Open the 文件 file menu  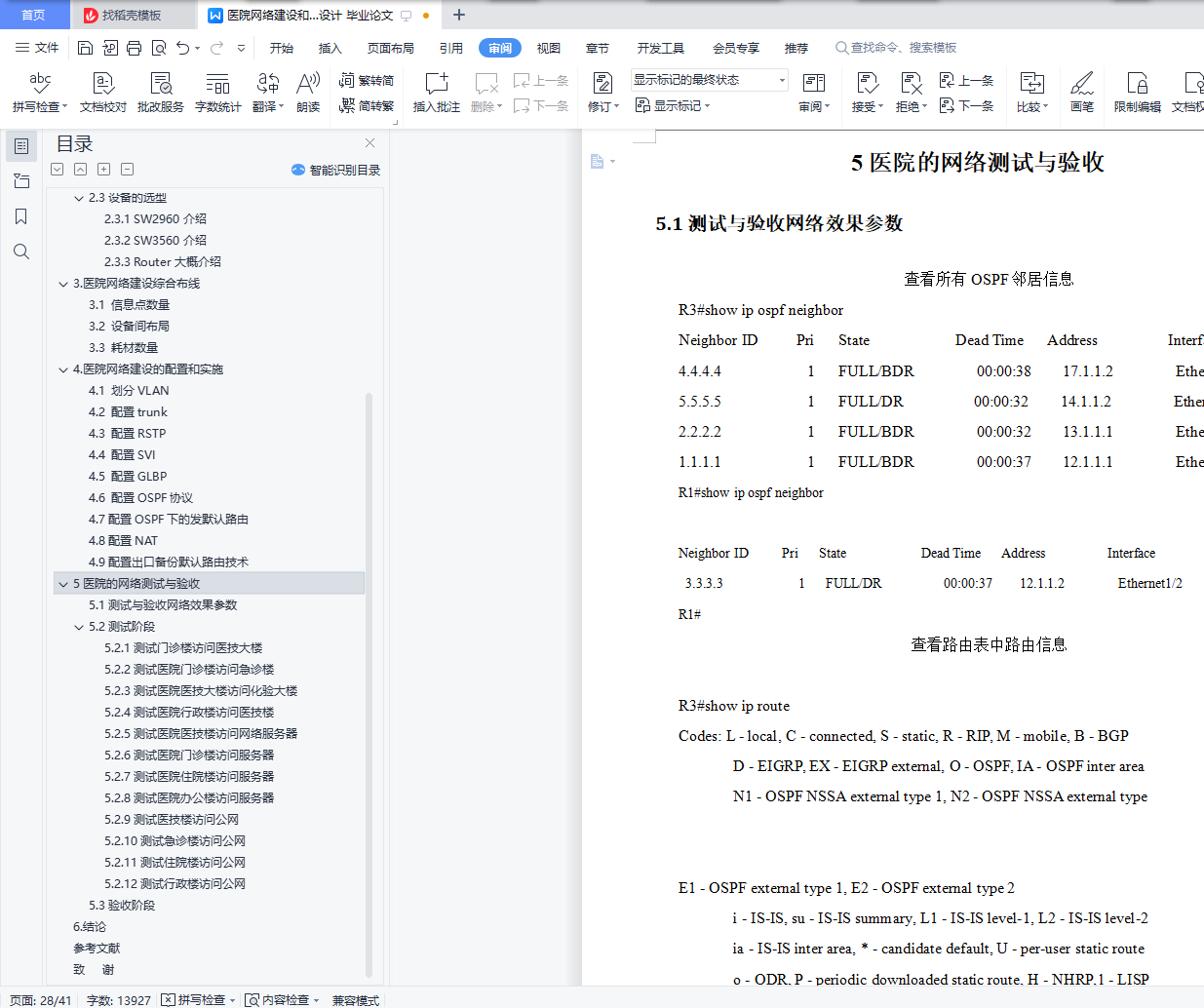tap(37, 48)
